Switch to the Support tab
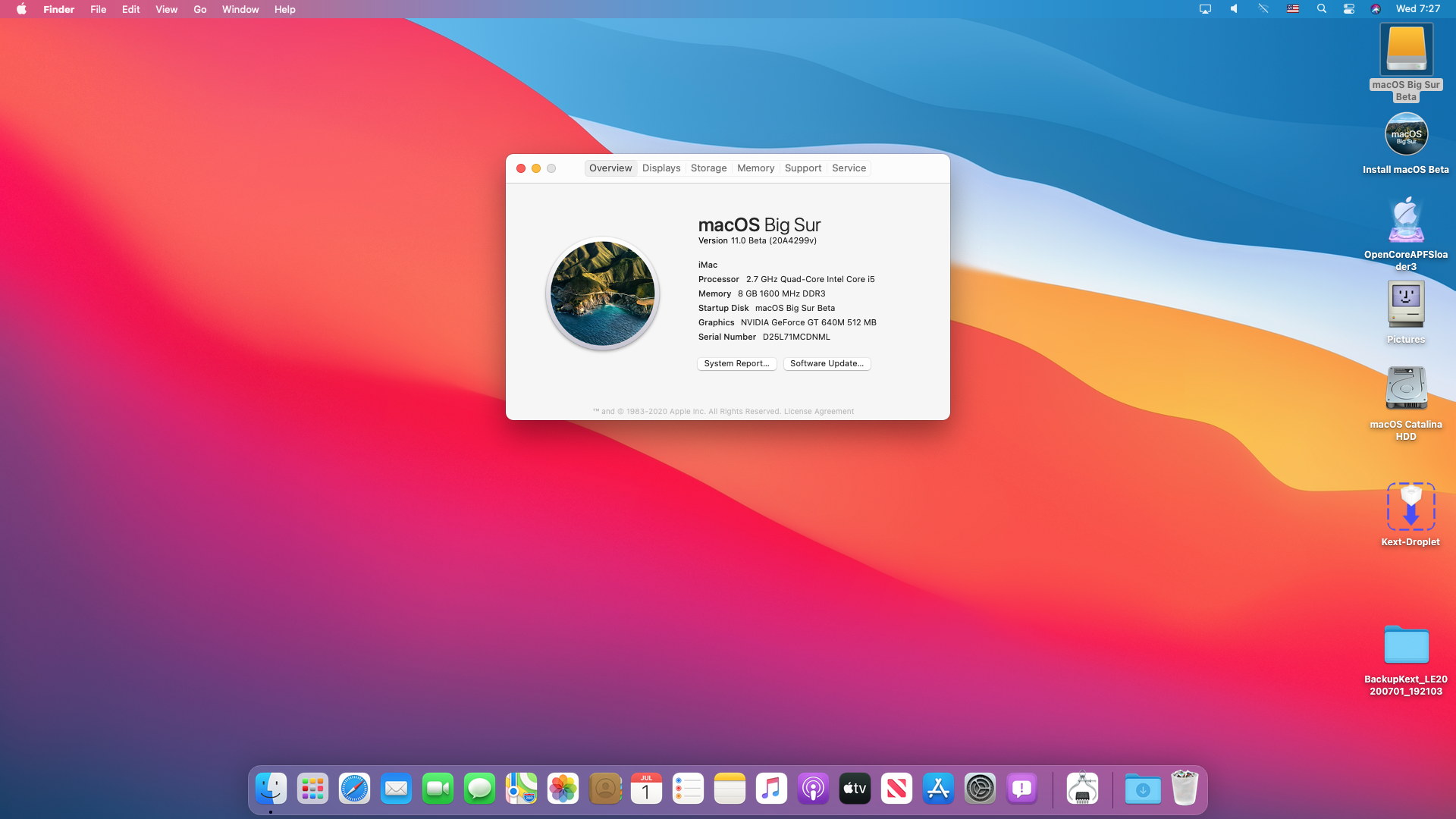 coord(802,168)
